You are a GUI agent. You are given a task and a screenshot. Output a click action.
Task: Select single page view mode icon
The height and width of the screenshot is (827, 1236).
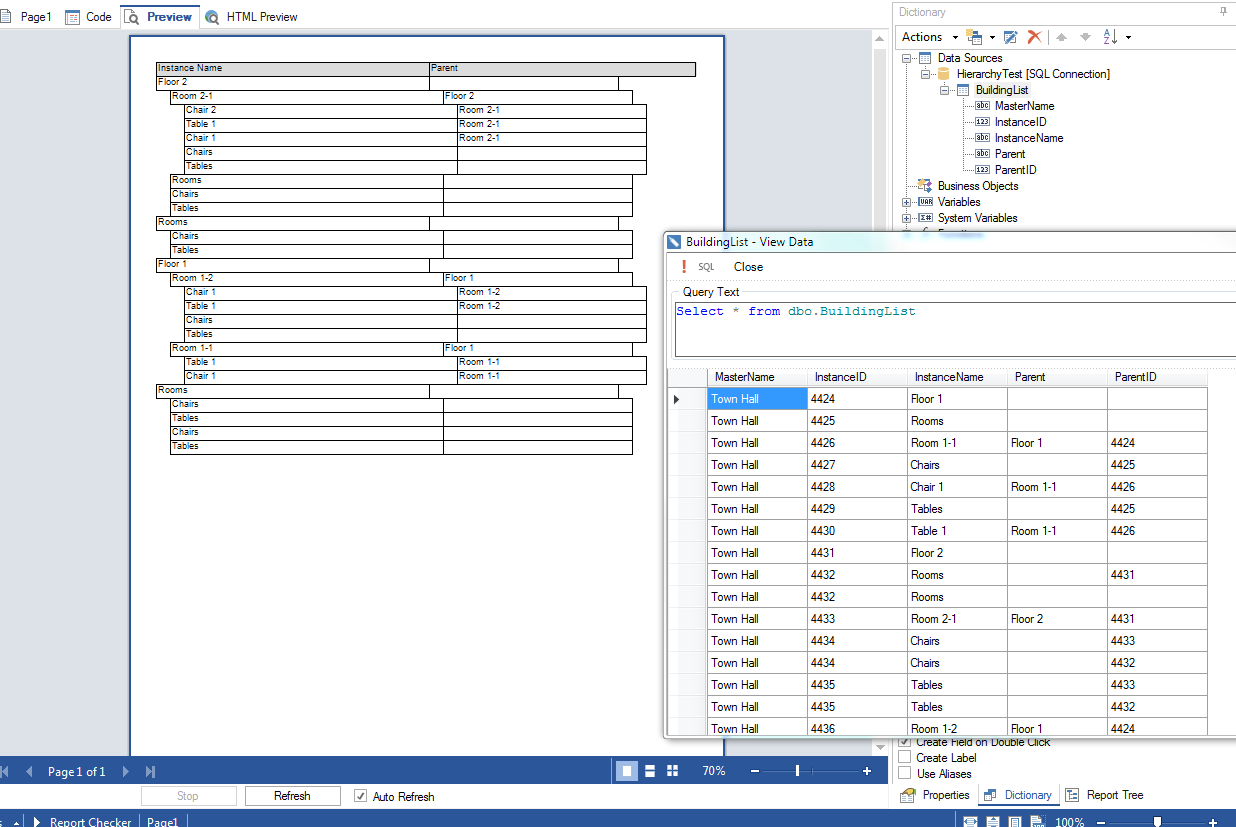(x=628, y=771)
